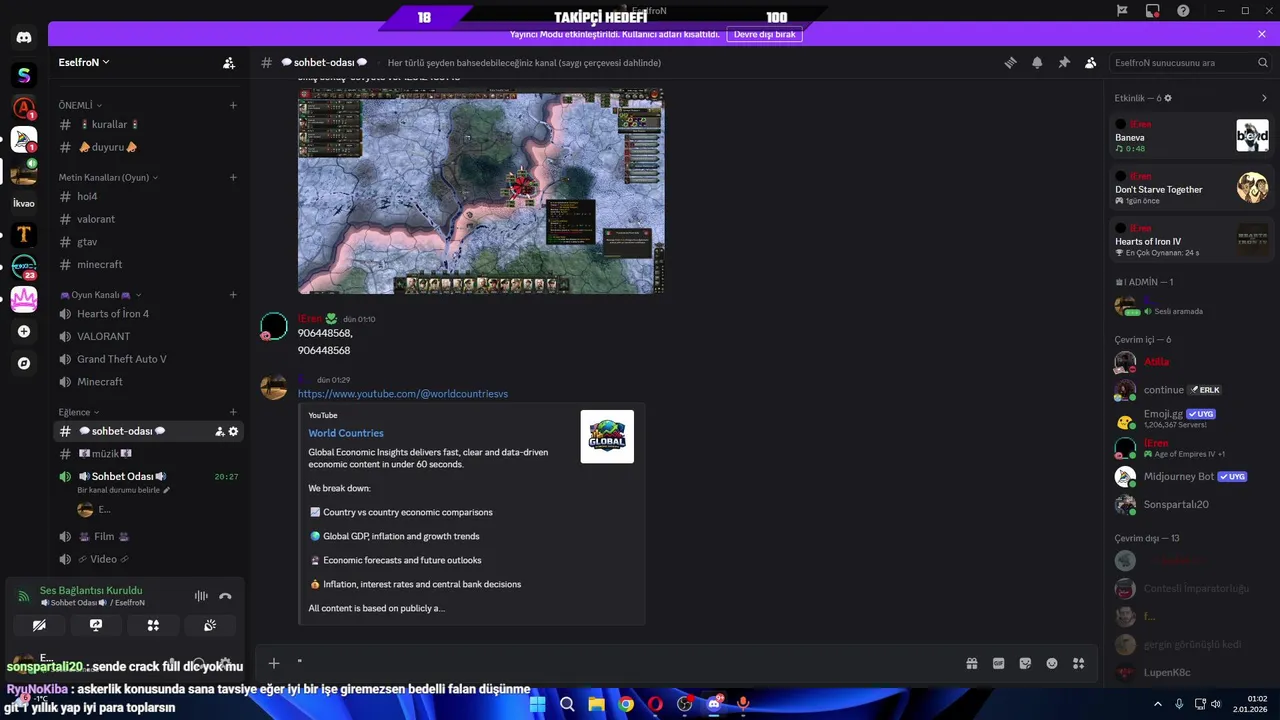Open settings gear for sohbet-odası channel

(x=234, y=431)
